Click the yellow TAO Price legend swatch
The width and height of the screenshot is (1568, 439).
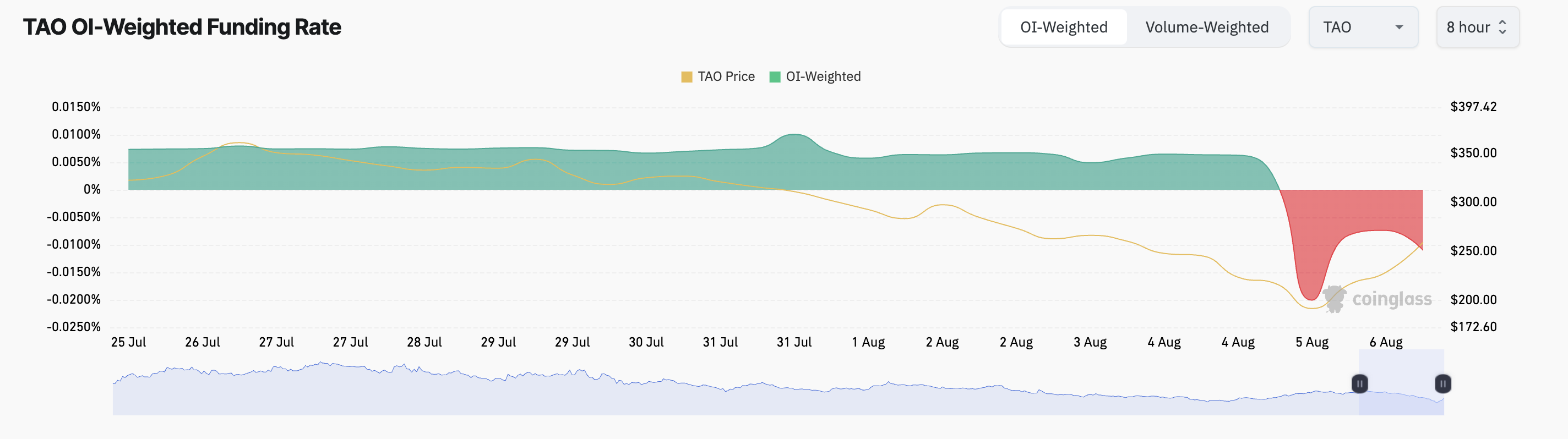[687, 76]
